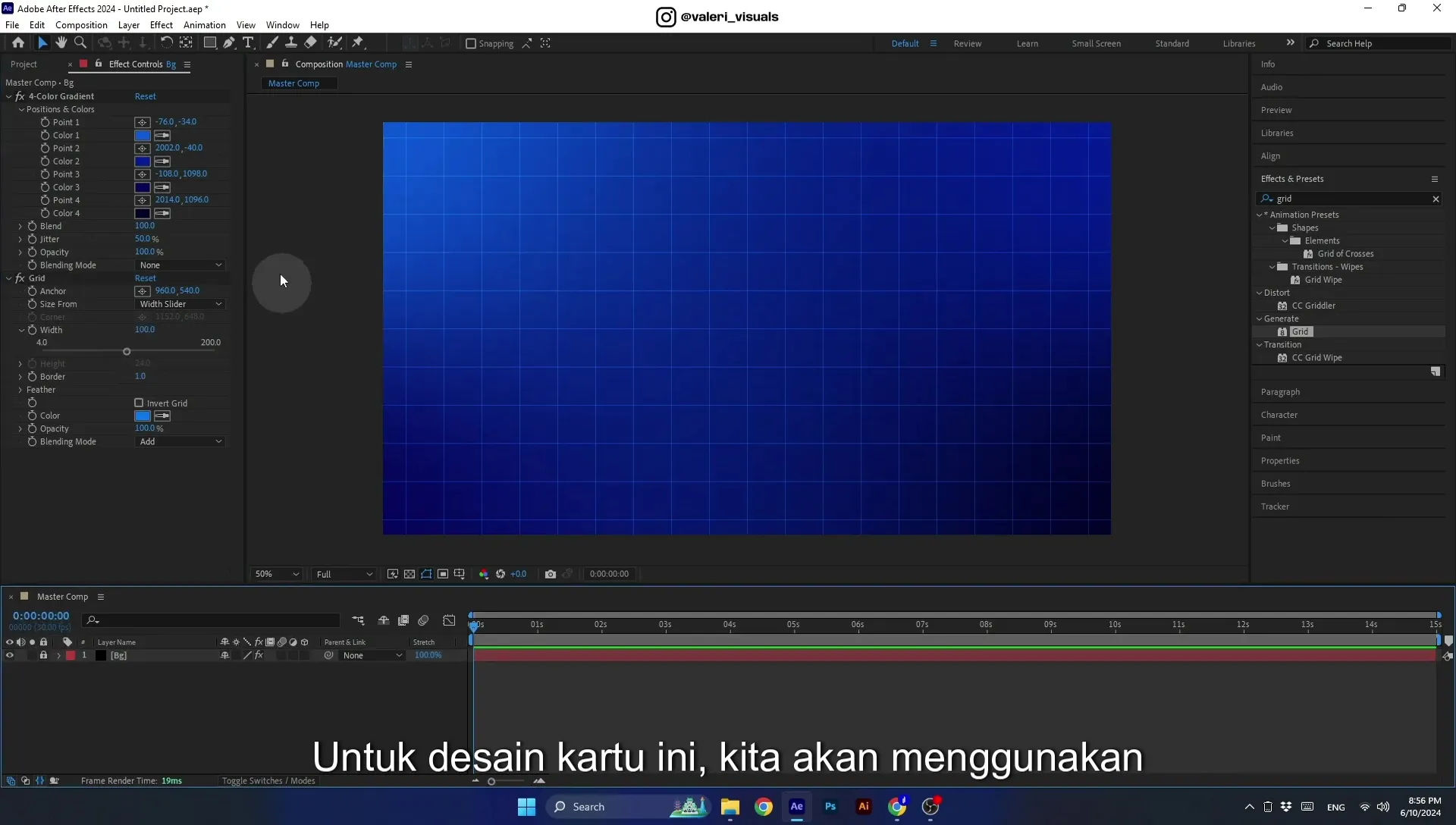Expand the Feather property group
1456x825 pixels.
pos(20,390)
